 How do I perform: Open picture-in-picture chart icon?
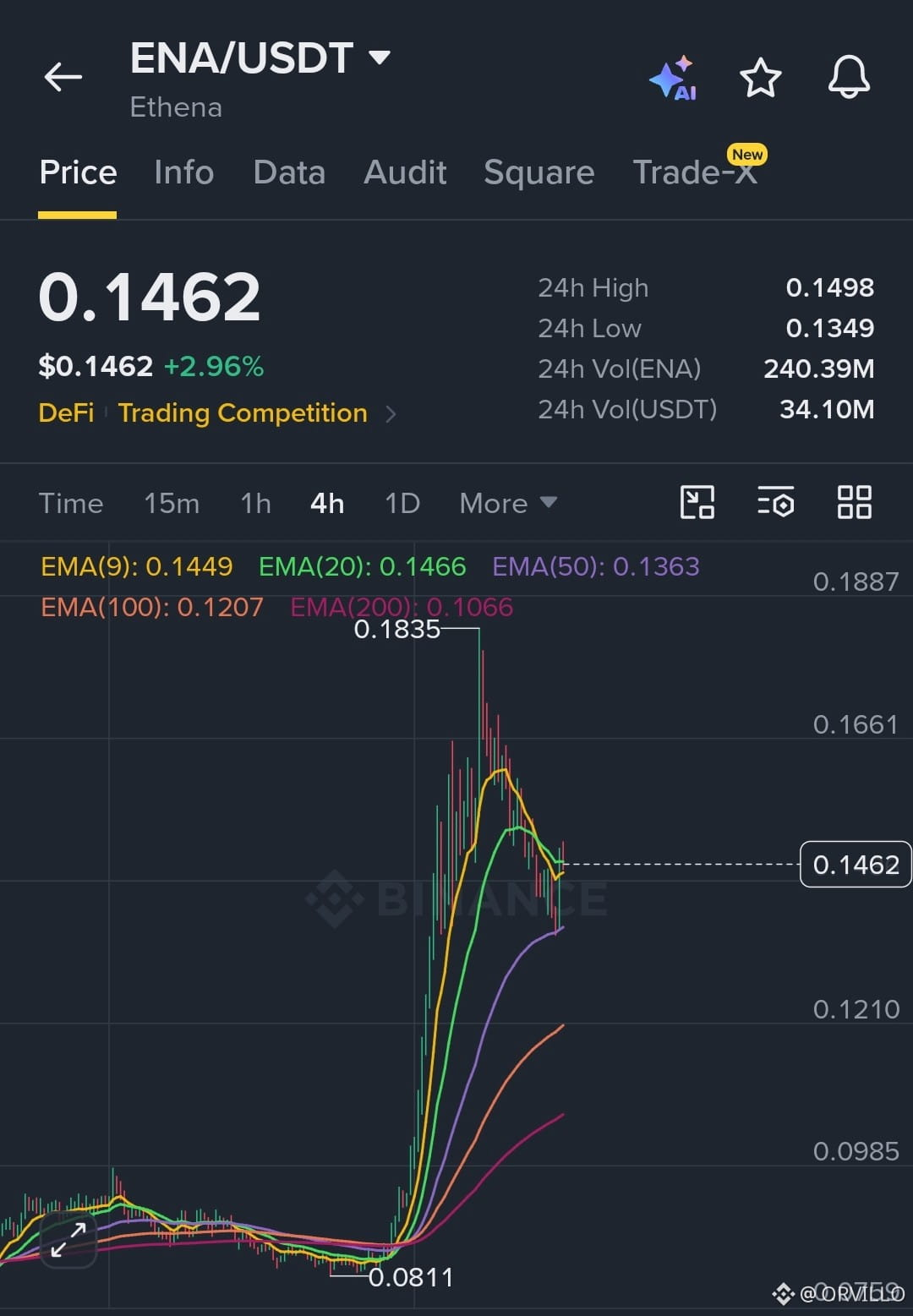click(697, 502)
